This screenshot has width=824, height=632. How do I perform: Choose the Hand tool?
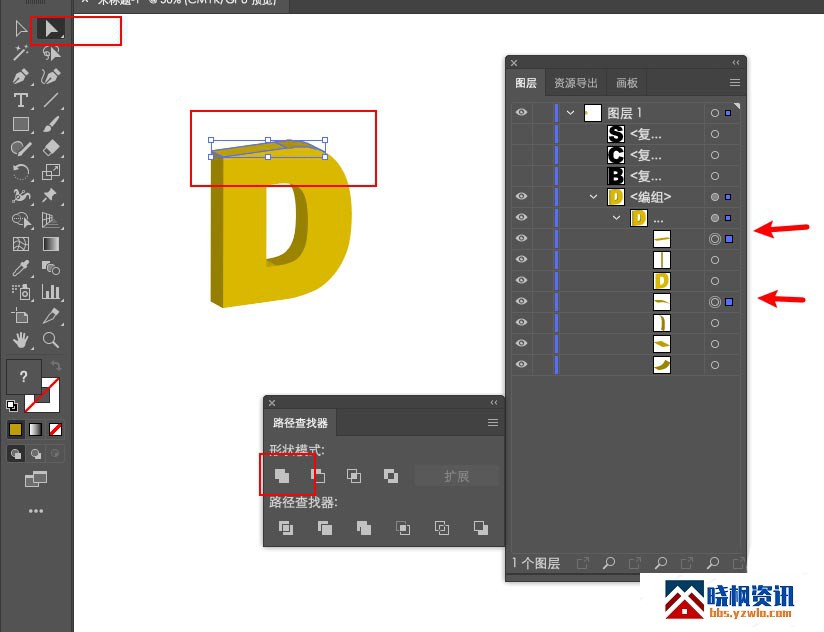[20, 340]
